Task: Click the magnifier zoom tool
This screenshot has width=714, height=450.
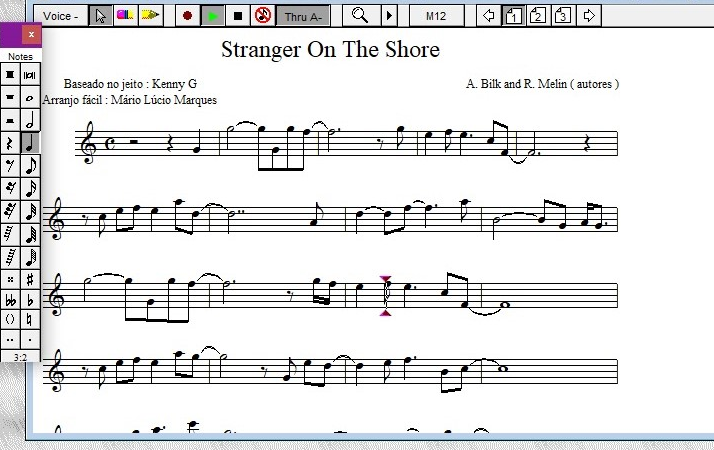Action: tap(360, 15)
